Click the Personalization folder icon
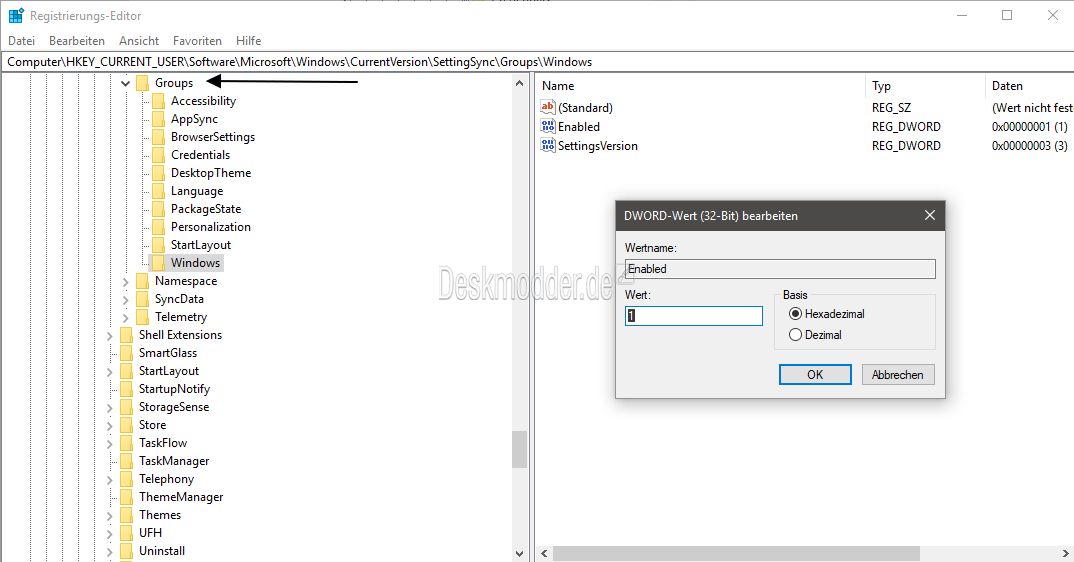1074x562 pixels. [x=158, y=227]
